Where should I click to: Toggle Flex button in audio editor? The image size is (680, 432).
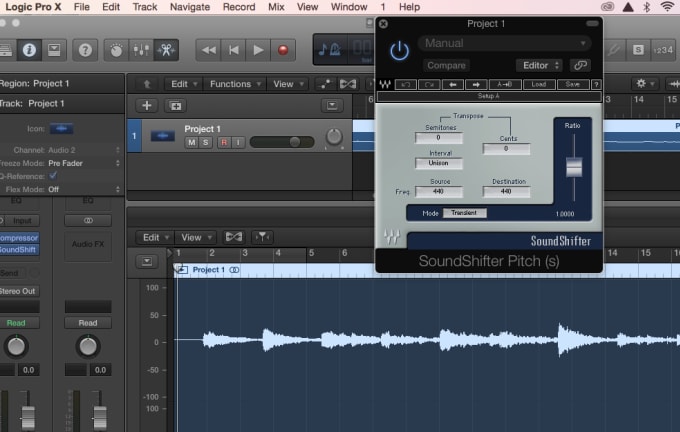233,237
